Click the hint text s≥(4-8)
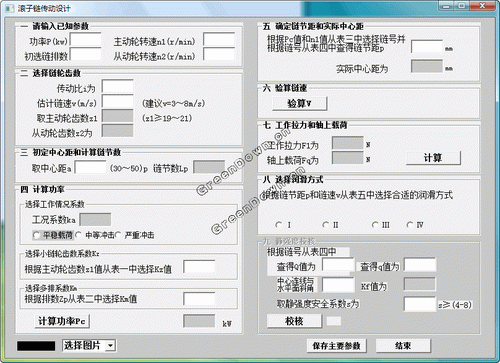 tap(455, 305)
